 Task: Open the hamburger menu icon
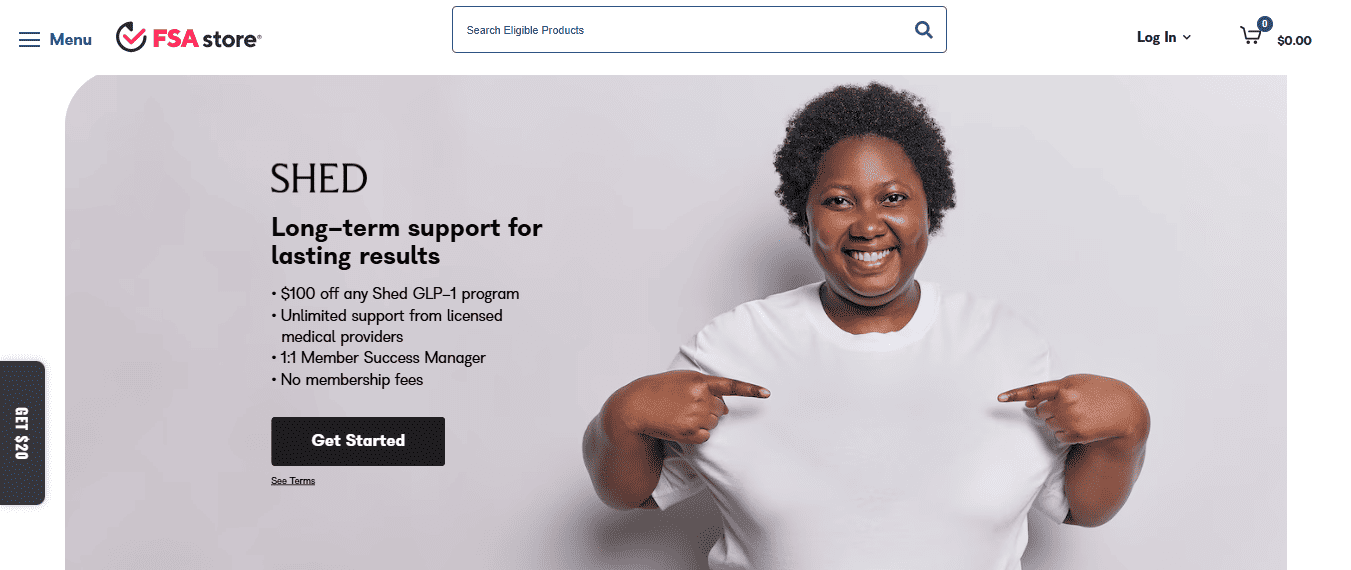point(30,40)
